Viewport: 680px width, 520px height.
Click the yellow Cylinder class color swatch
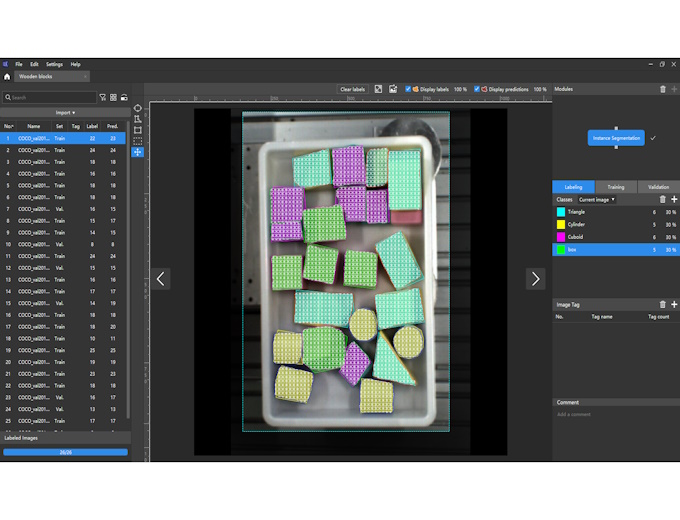561,225
